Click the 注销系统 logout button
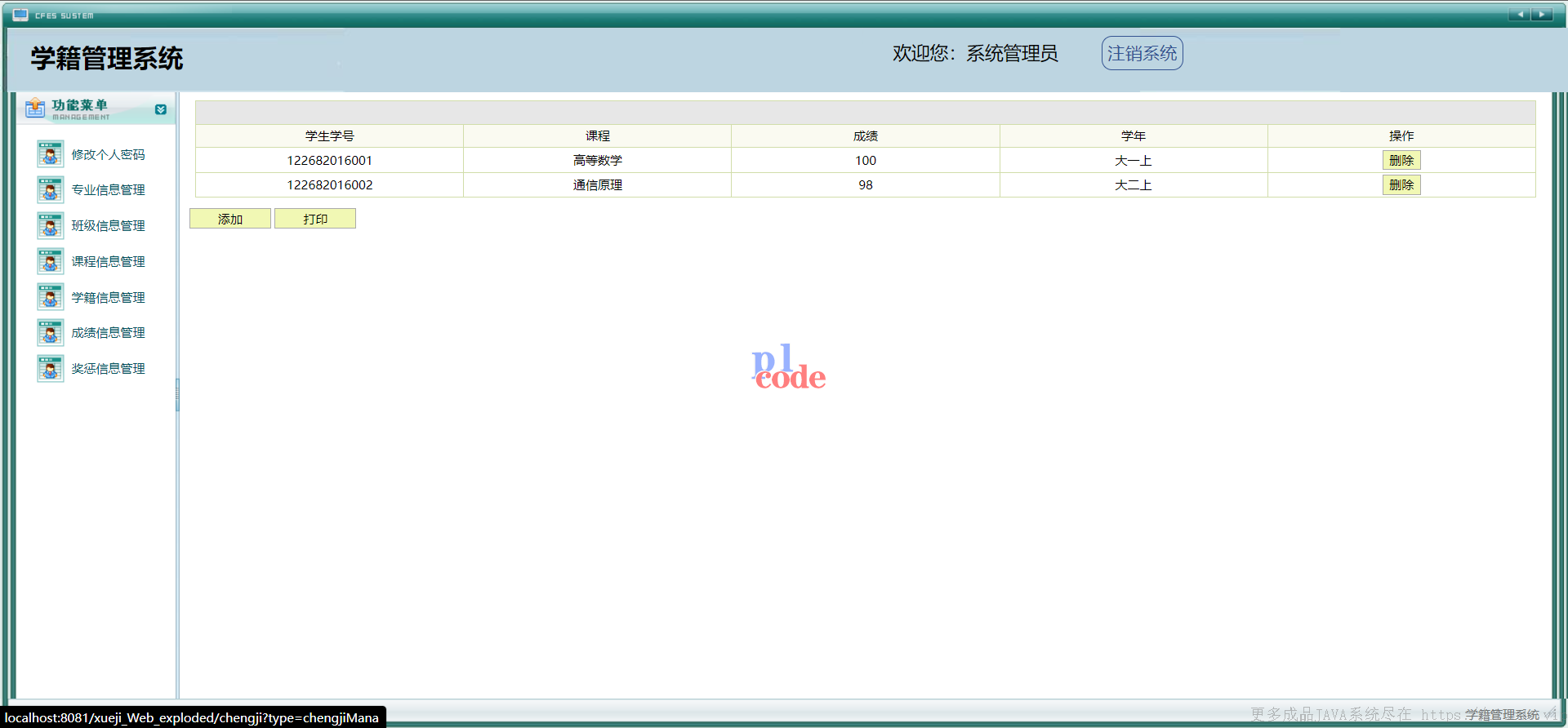 click(1142, 53)
